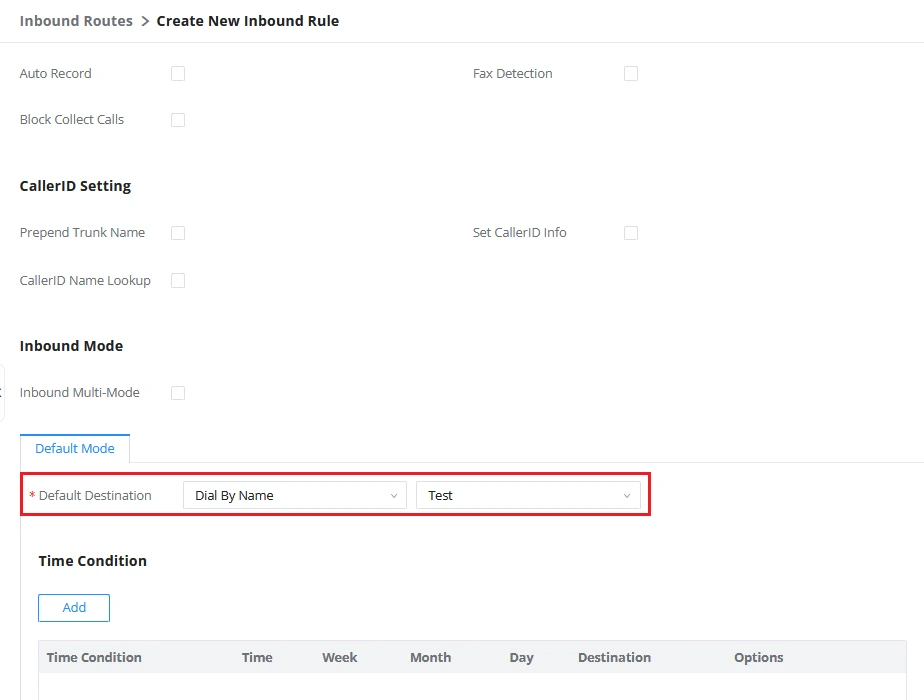Click the Destination column header
The image size is (924, 700).
point(615,658)
